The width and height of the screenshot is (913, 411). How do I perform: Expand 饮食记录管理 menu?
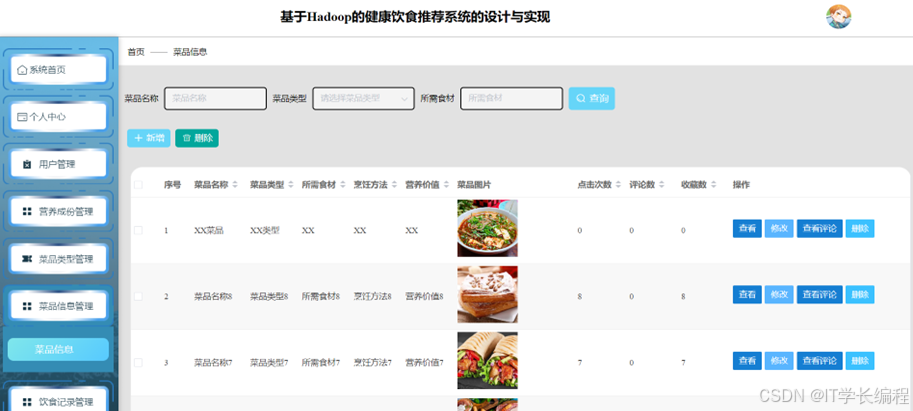pyautogui.click(x=58, y=402)
